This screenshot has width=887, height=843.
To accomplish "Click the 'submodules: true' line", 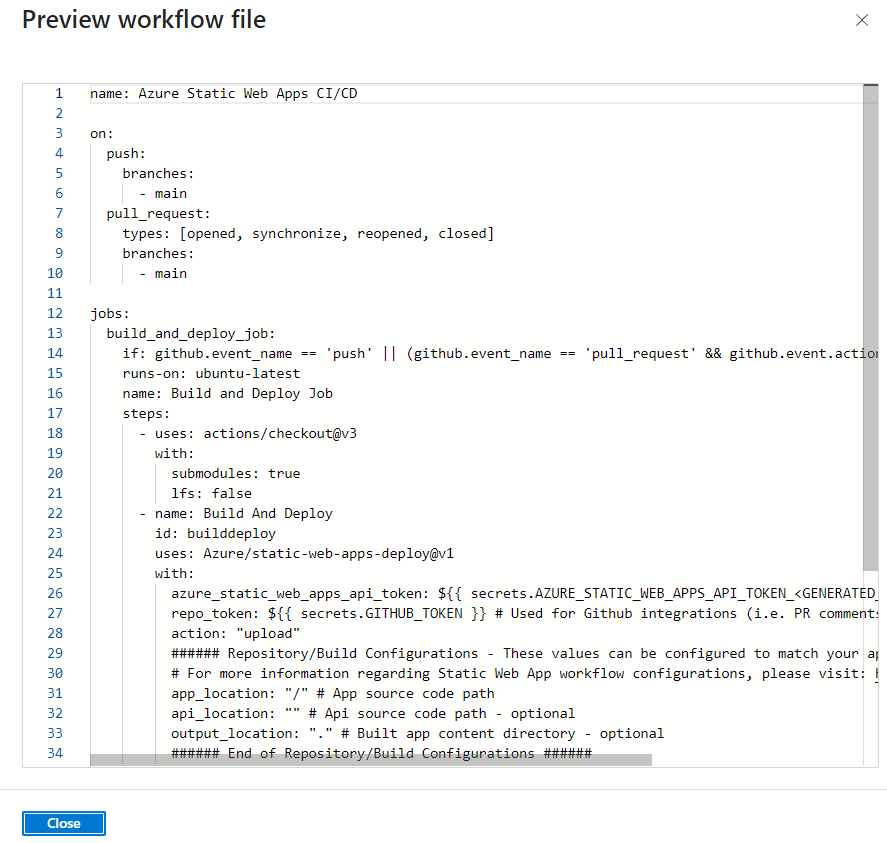I will [235, 473].
